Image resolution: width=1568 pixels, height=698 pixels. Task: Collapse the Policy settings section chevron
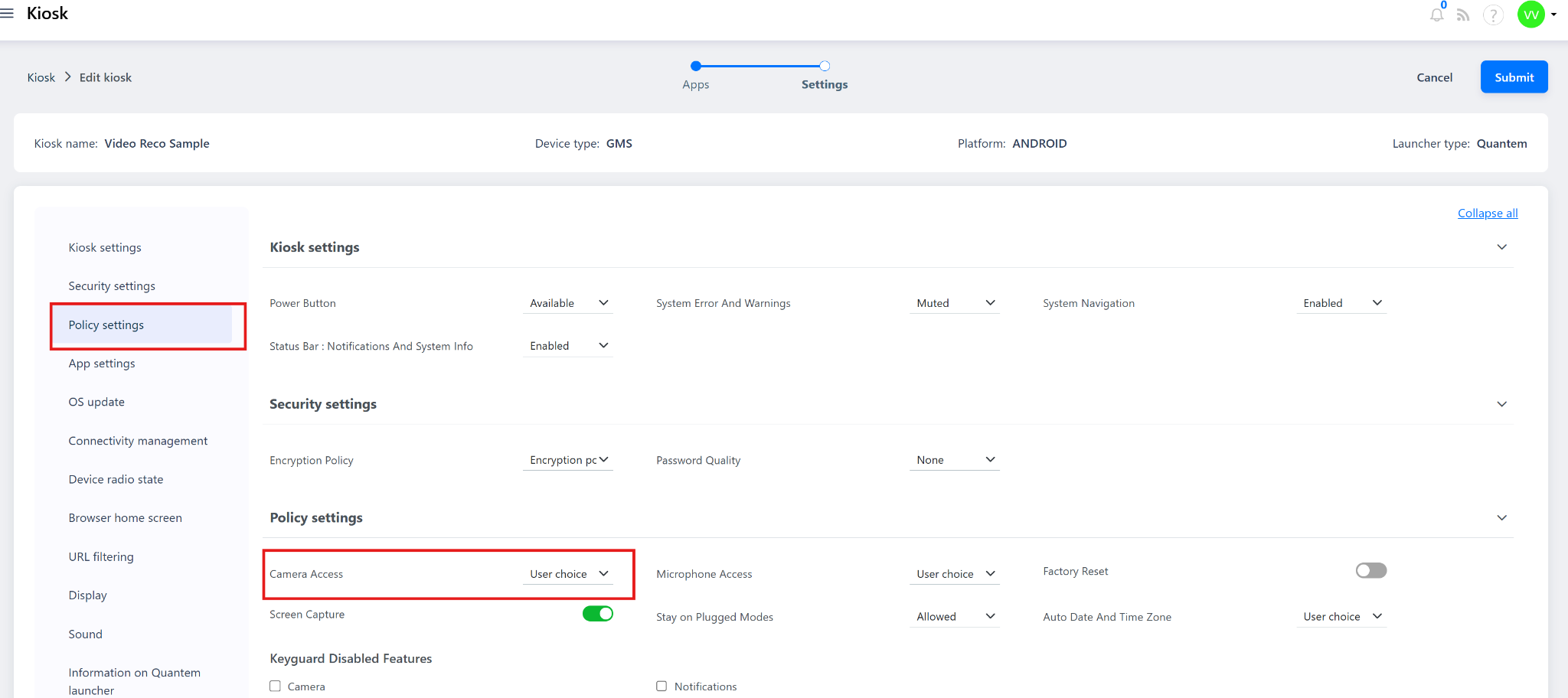pyautogui.click(x=1501, y=518)
